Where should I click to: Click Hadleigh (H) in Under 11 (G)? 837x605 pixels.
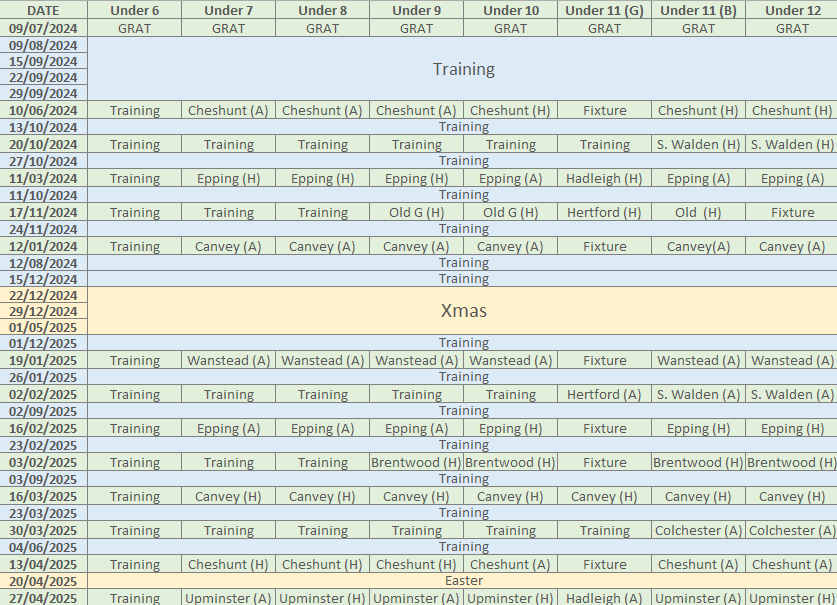(604, 178)
